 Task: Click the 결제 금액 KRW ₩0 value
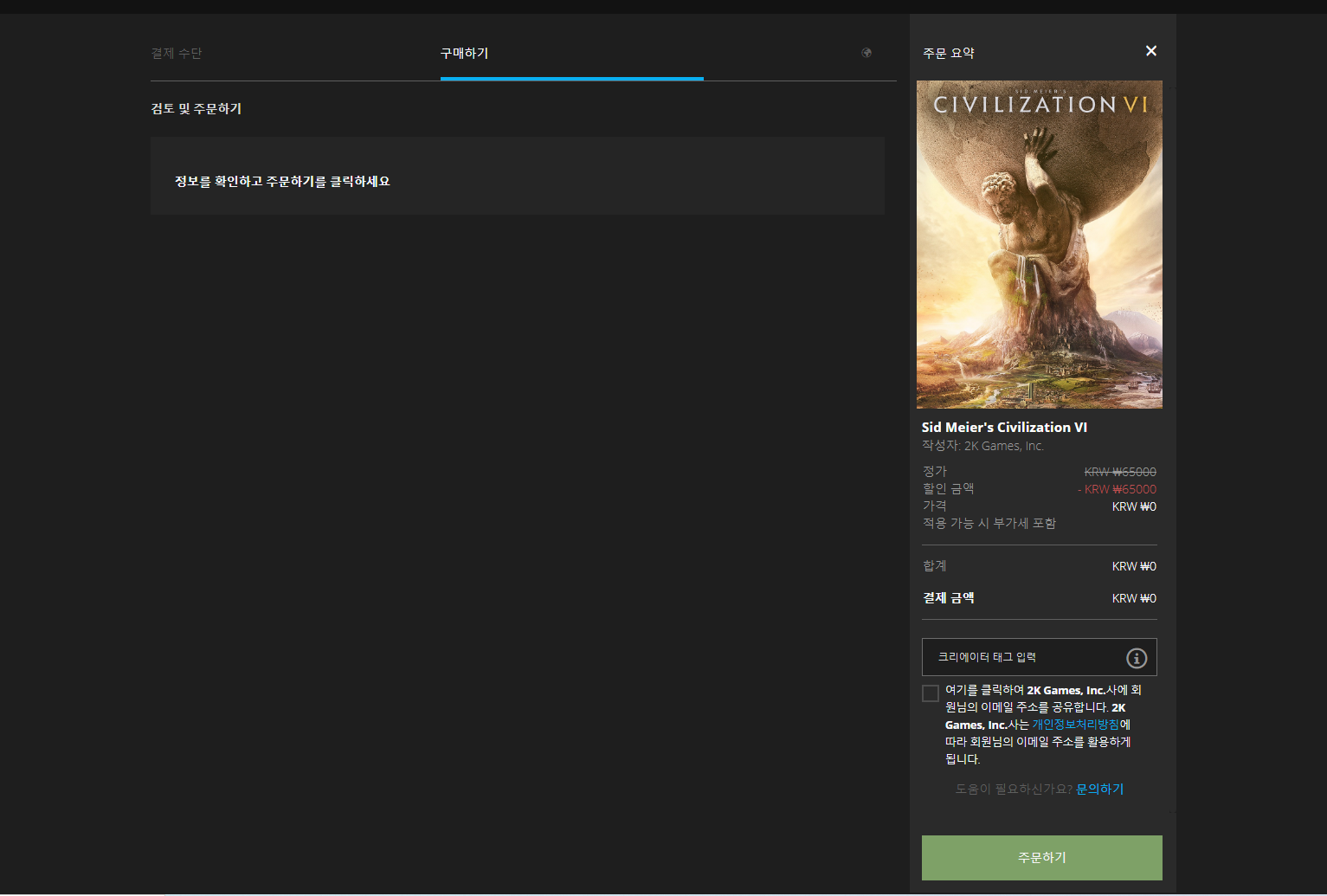1134,598
